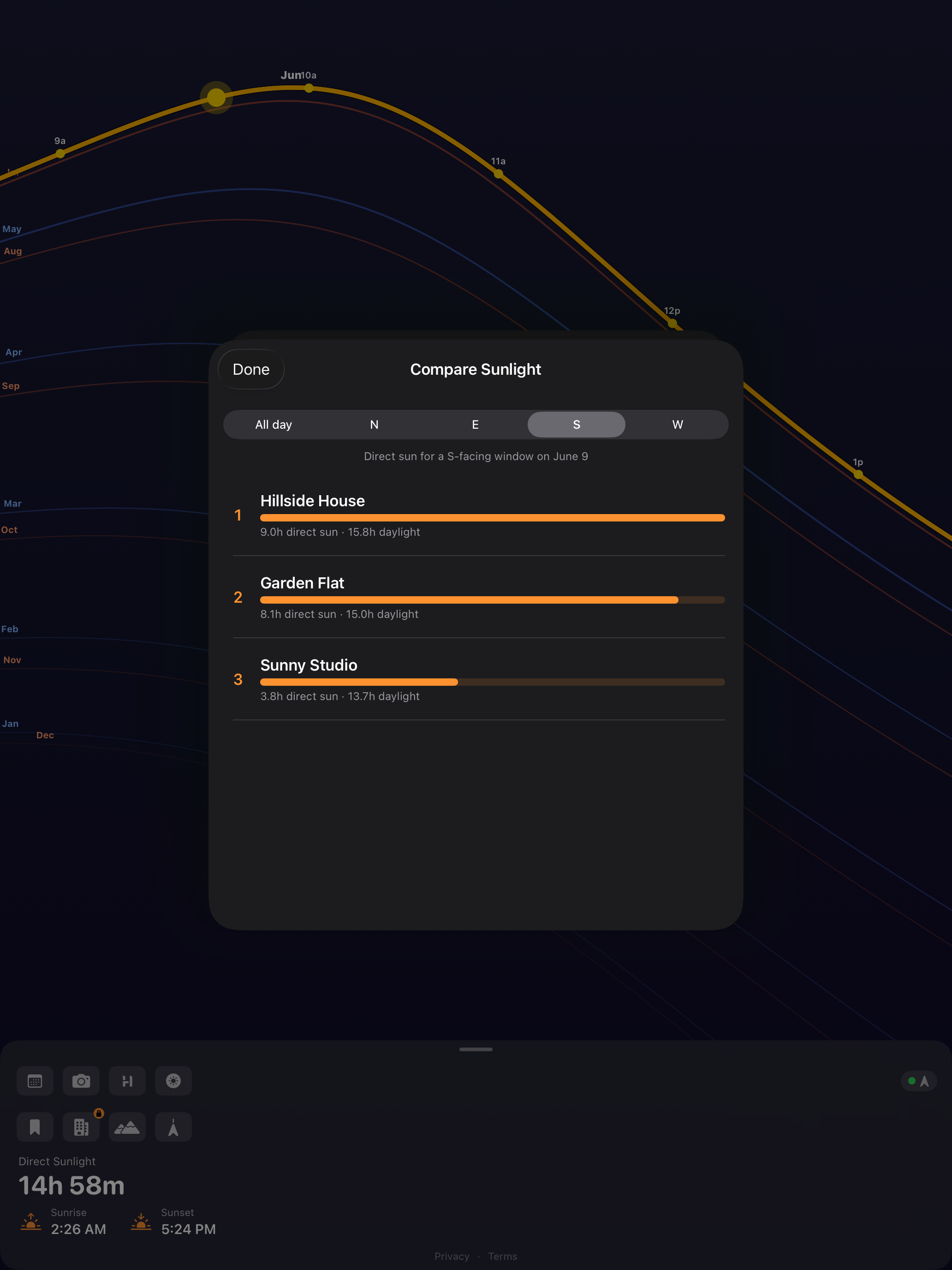952x1270 pixels.
Task: Click the 2:26 AM sunrise time
Action: point(78,1229)
